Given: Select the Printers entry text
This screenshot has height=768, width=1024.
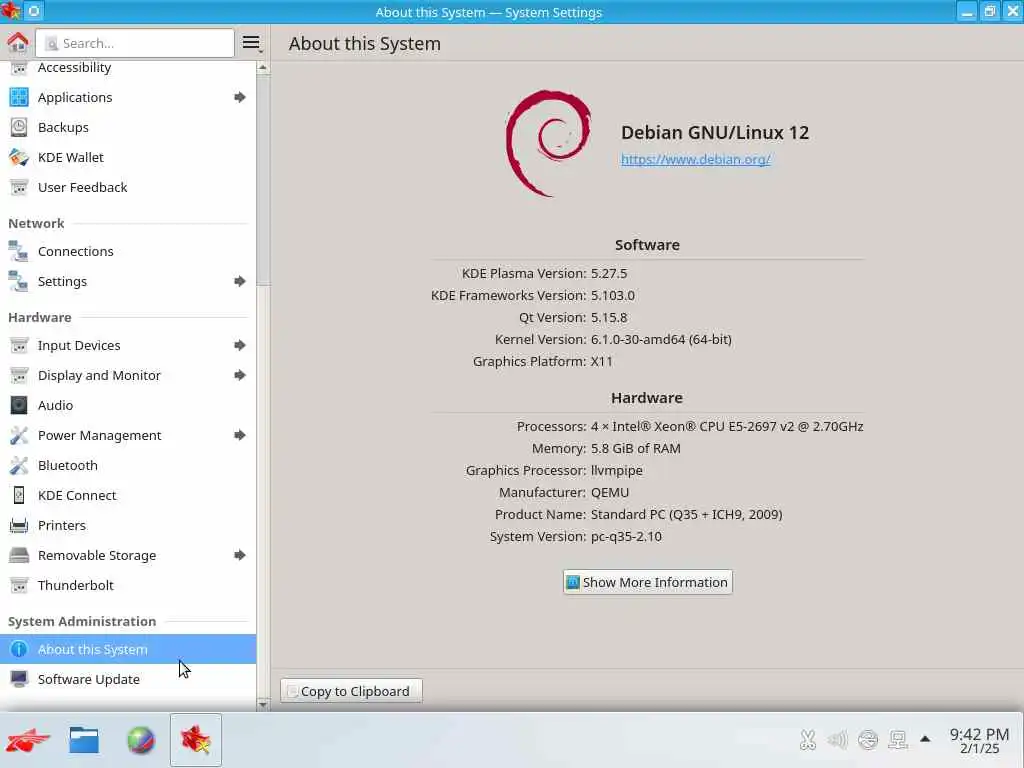Looking at the screenshot, I should (x=61, y=526).
